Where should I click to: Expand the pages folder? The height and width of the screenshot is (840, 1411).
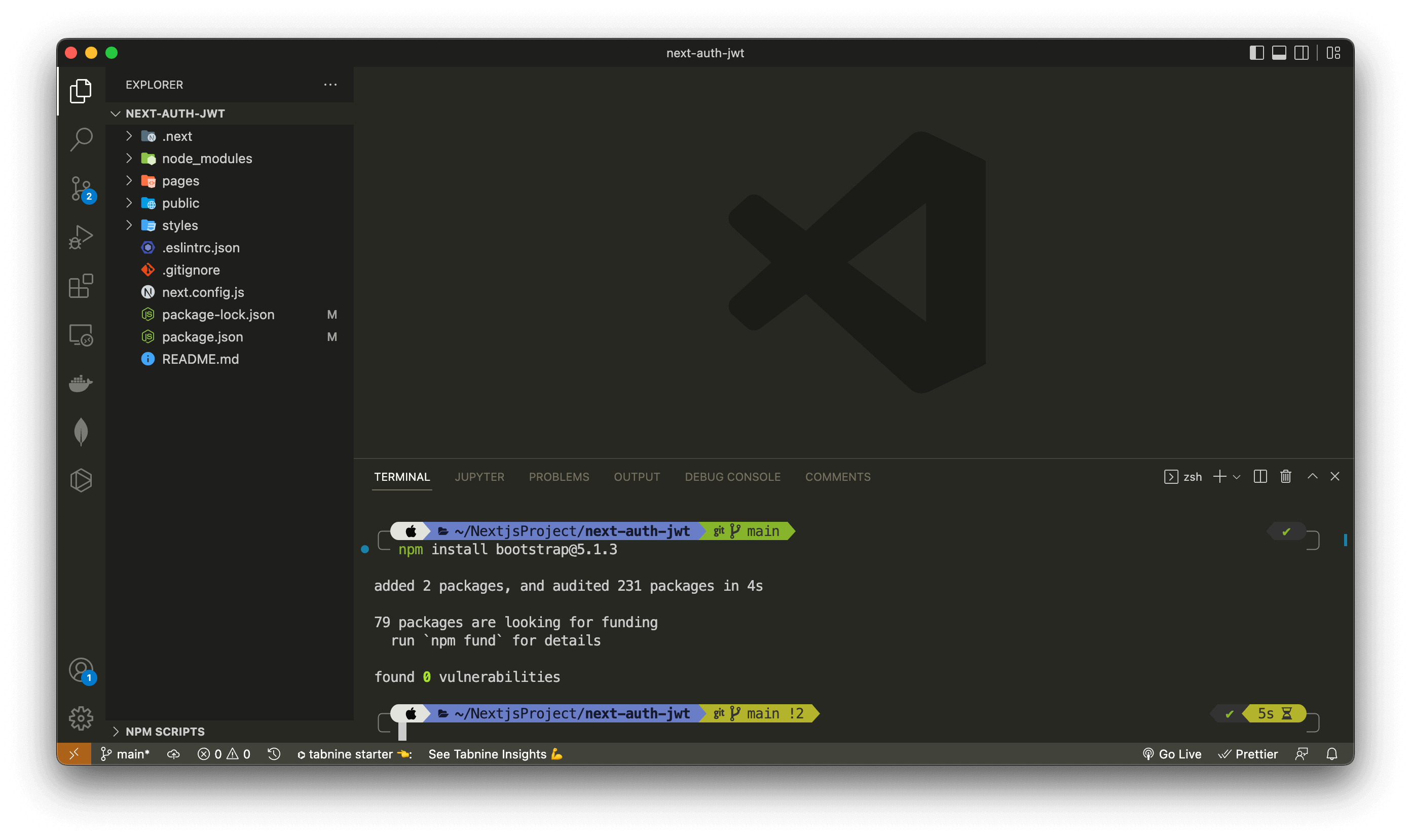point(180,181)
